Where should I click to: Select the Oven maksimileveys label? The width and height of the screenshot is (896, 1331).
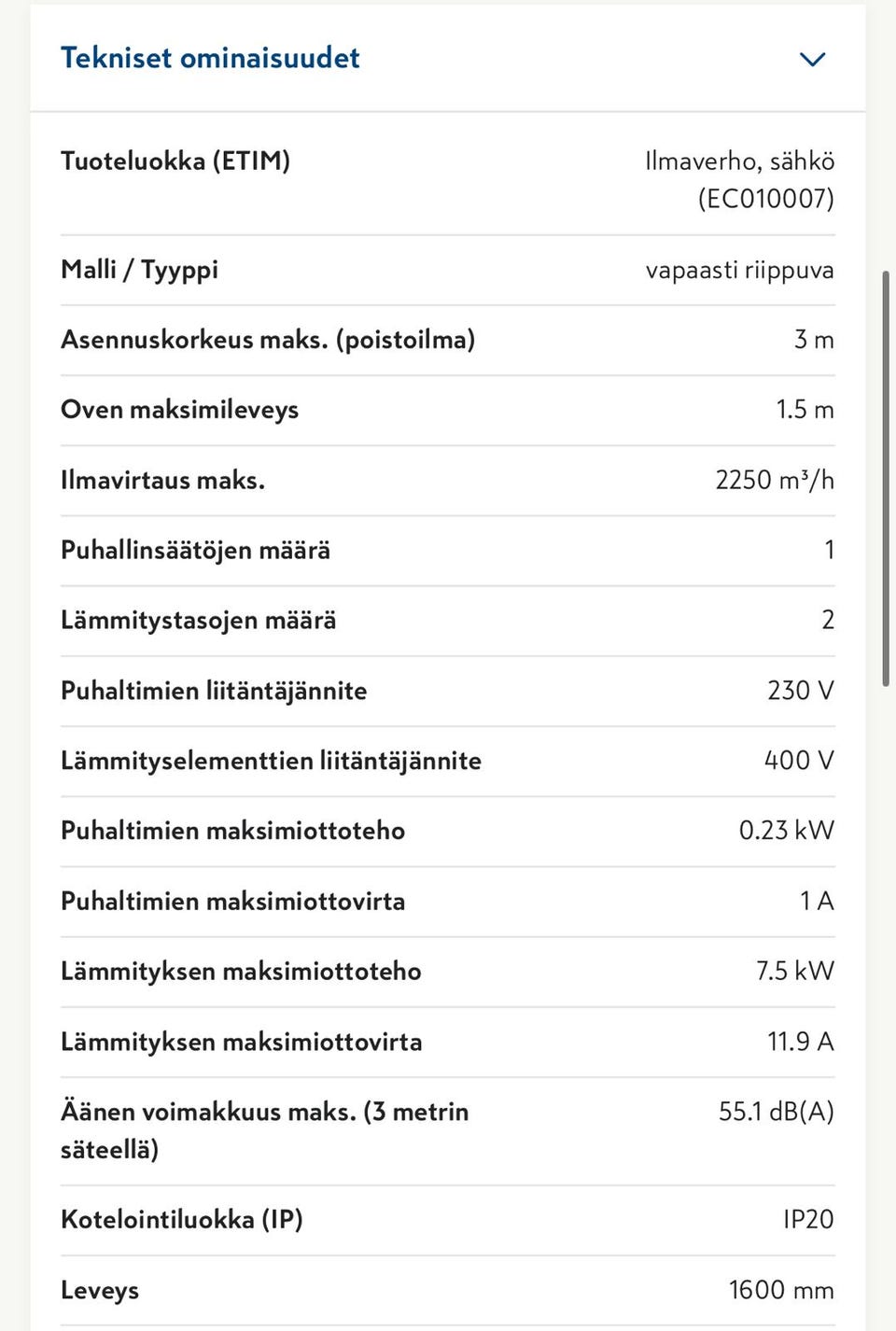coord(179,410)
